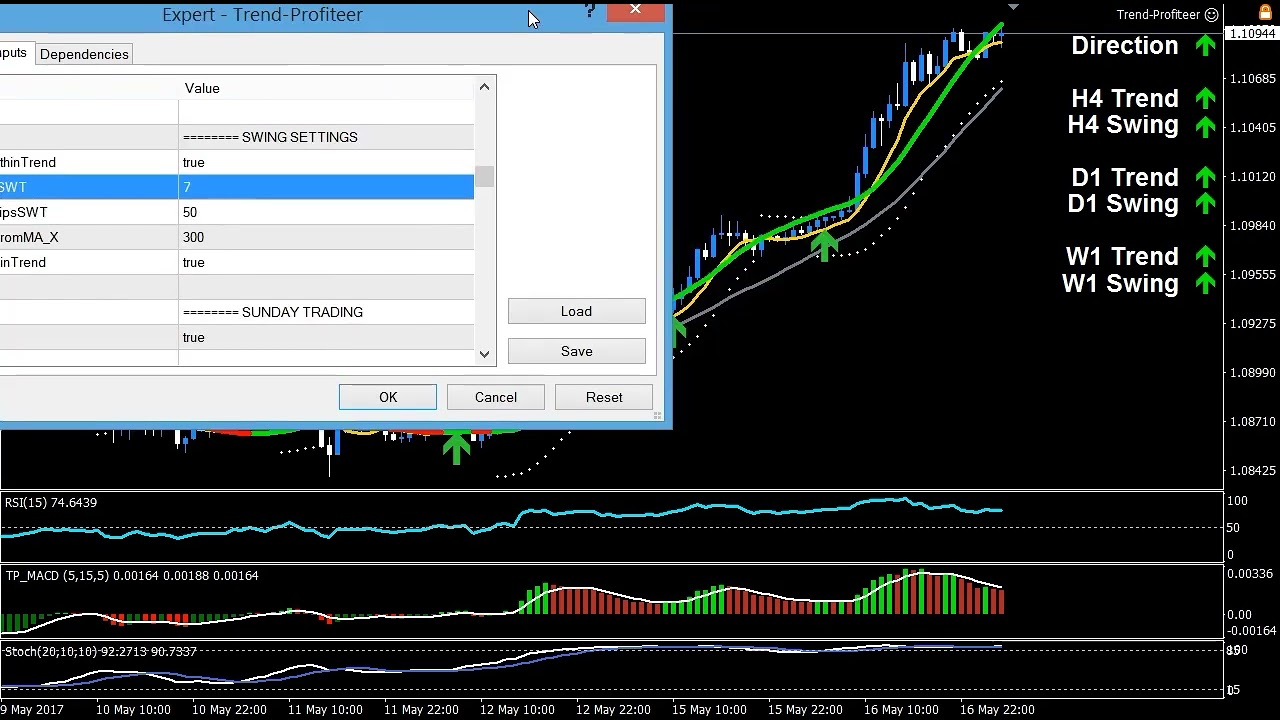Click the Direction up arrow

tap(1205, 45)
